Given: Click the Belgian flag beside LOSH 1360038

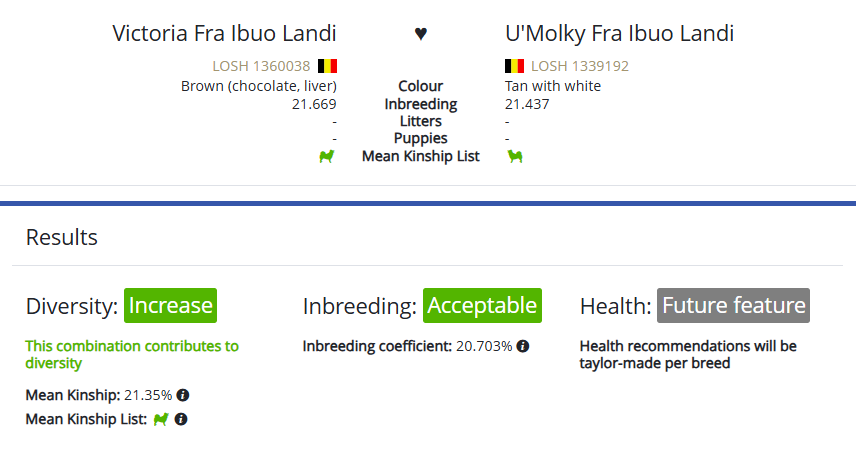Looking at the screenshot, I should (327, 67).
